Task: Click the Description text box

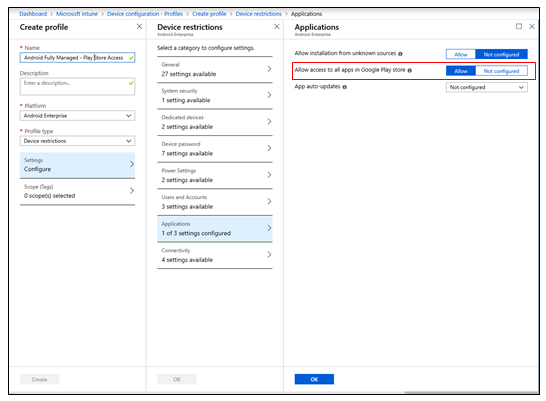Action: click(x=77, y=86)
